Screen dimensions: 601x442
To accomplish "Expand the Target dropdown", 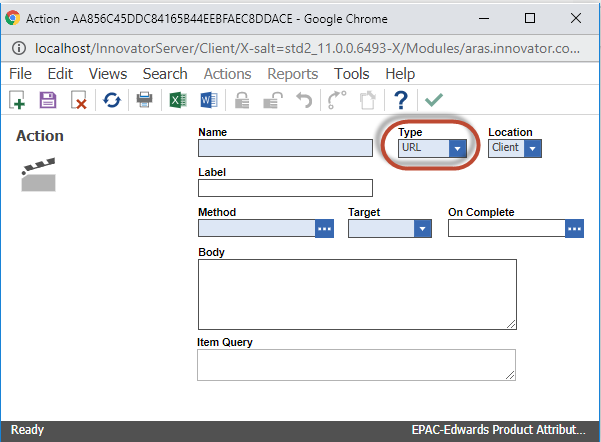I will [x=422, y=228].
